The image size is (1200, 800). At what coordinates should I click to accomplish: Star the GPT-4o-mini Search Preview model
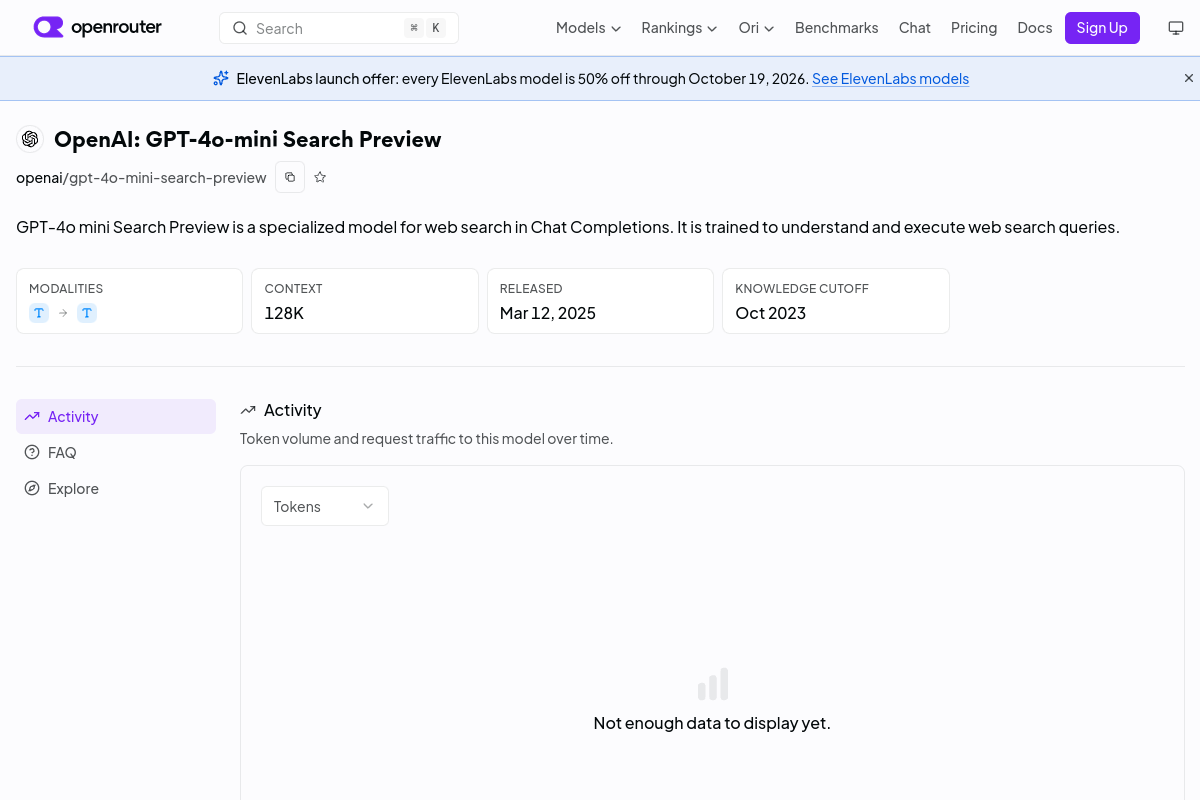pos(320,177)
